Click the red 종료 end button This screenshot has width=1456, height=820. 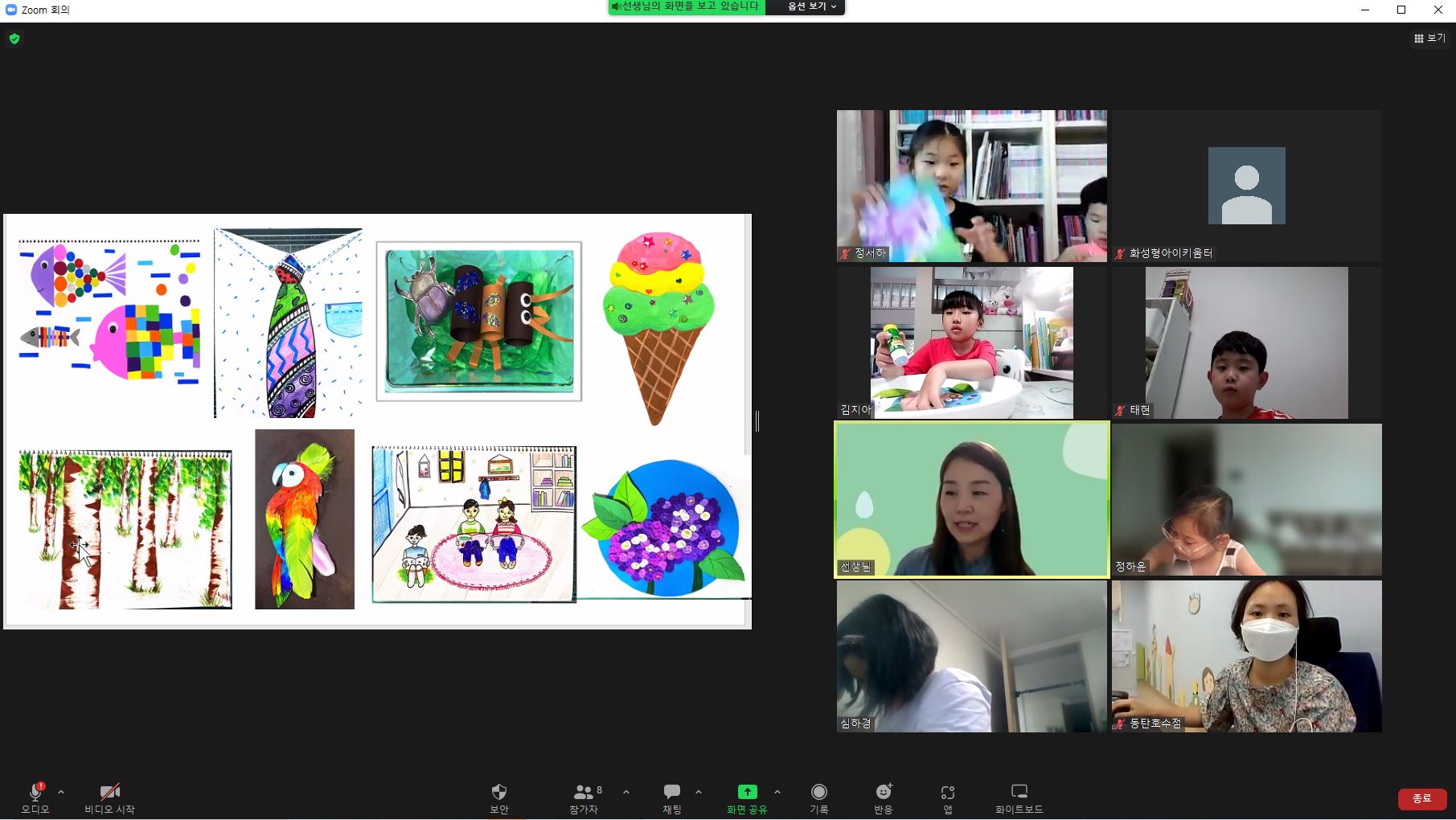click(x=1421, y=798)
